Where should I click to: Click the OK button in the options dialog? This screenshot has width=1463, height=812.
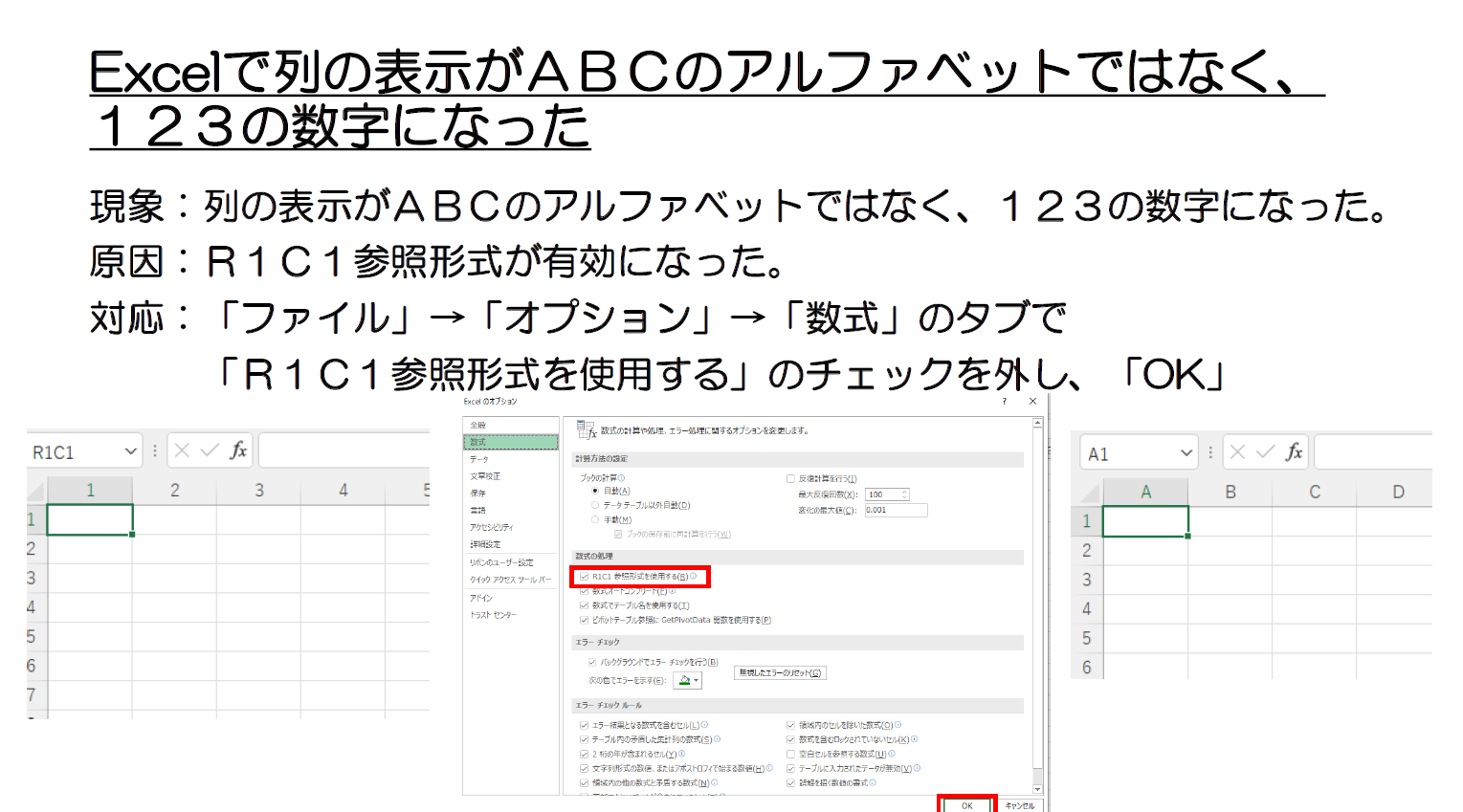[x=967, y=805]
